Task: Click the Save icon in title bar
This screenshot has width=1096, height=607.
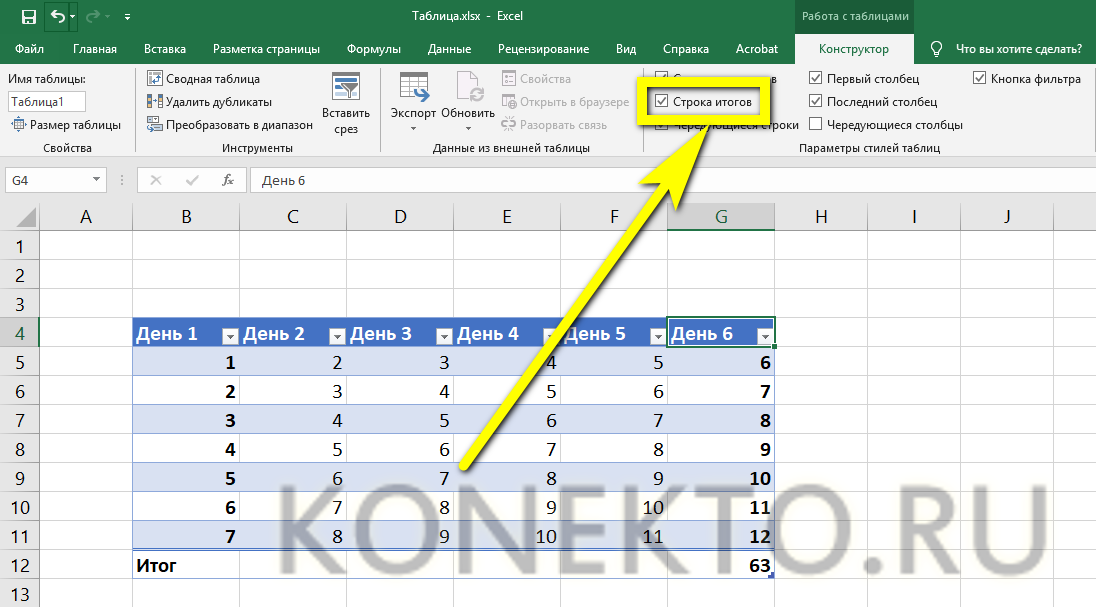Action: [x=28, y=17]
